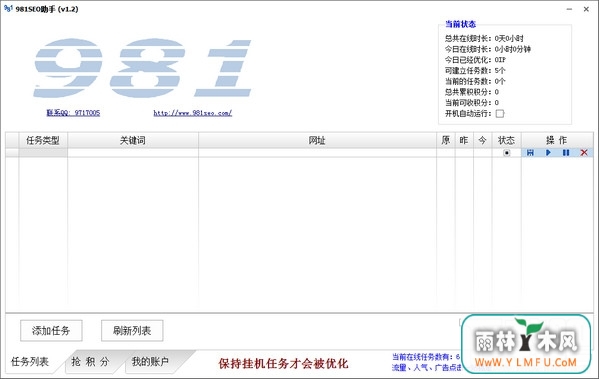Click the 当前可收积分 status line
The height and width of the screenshot is (379, 599).
tap(472, 102)
